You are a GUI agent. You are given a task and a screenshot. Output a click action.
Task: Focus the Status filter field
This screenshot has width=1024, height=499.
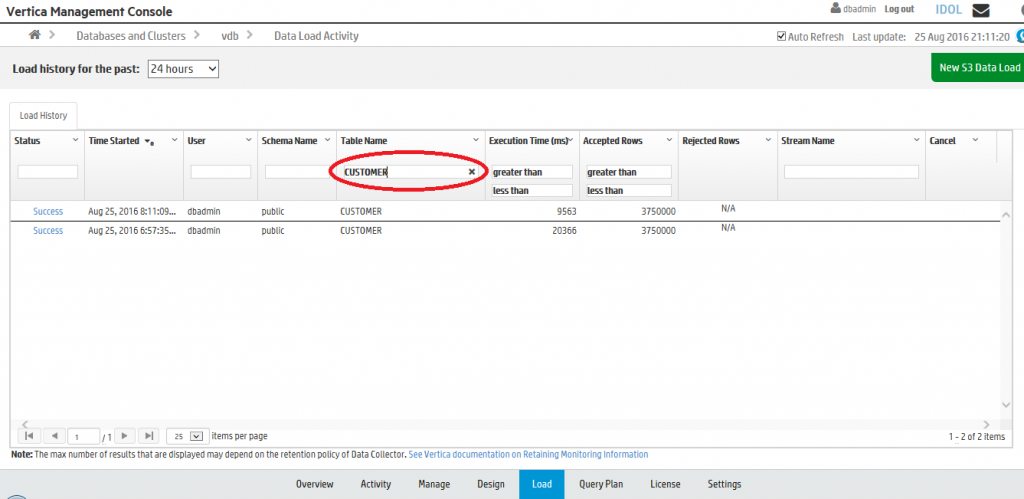click(x=48, y=172)
